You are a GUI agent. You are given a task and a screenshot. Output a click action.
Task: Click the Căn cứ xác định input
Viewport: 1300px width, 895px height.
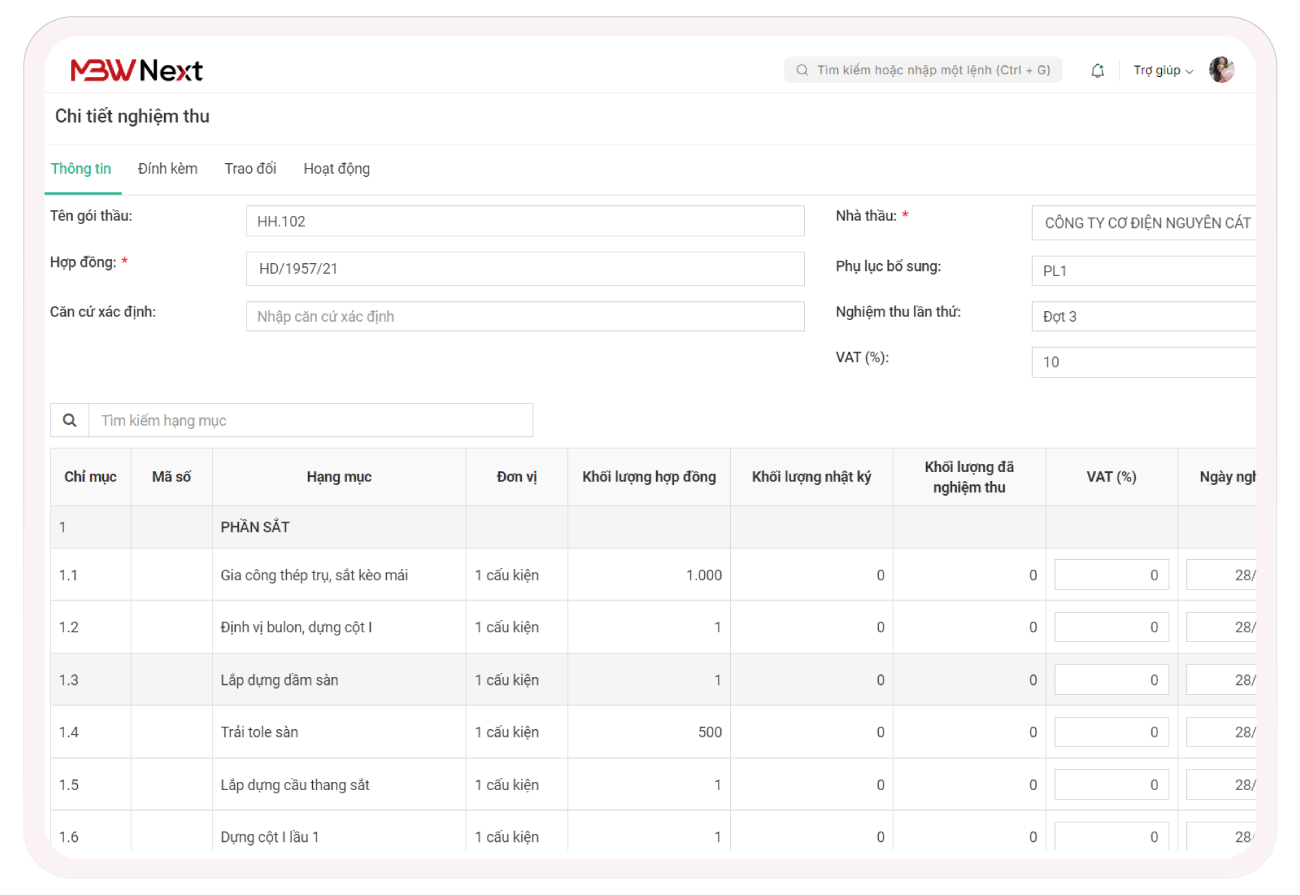[x=525, y=316]
